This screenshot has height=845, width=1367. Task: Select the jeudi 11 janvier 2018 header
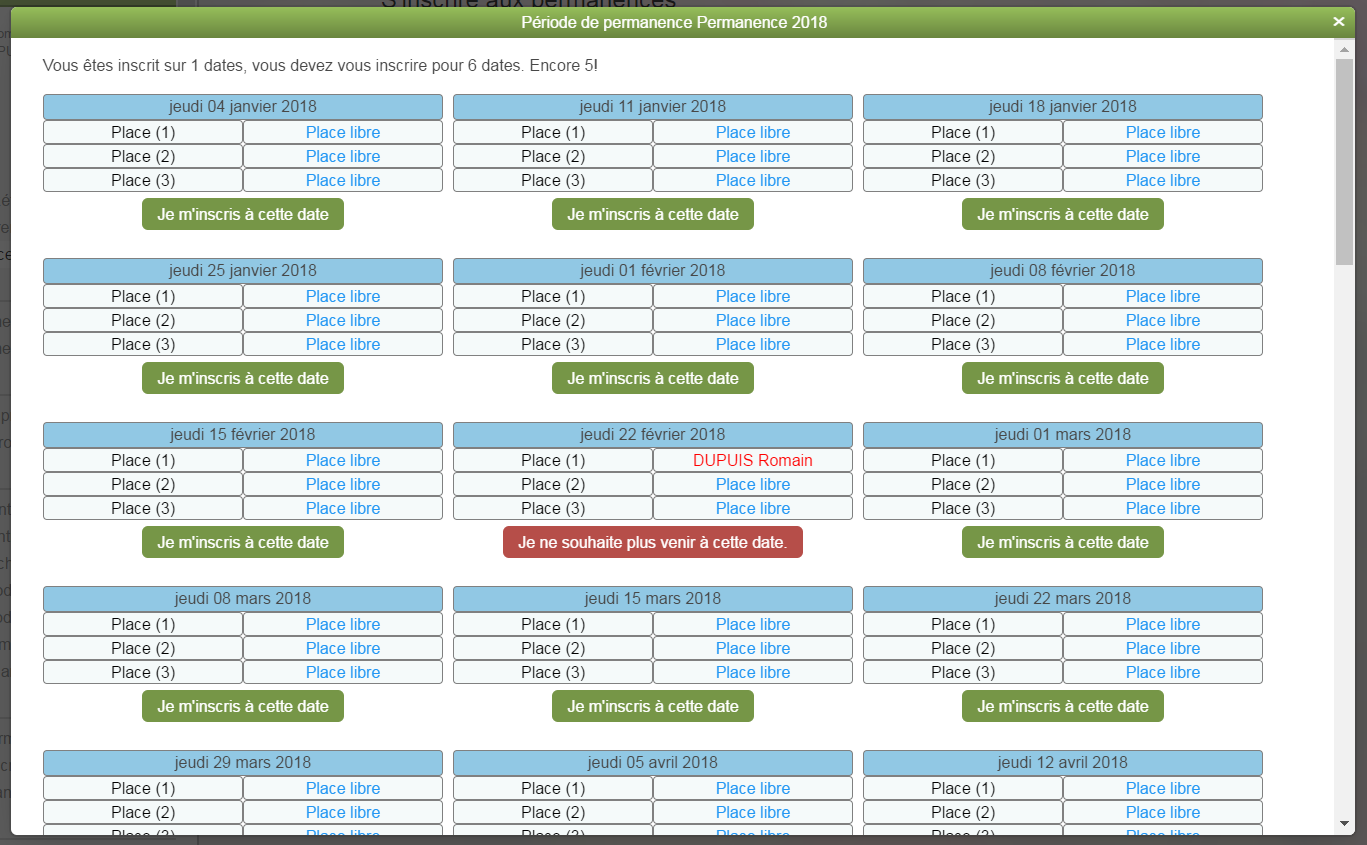tap(653, 107)
